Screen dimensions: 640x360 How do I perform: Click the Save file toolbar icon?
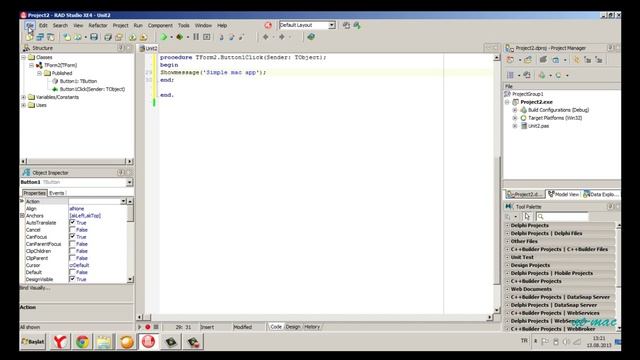click(x=94, y=37)
